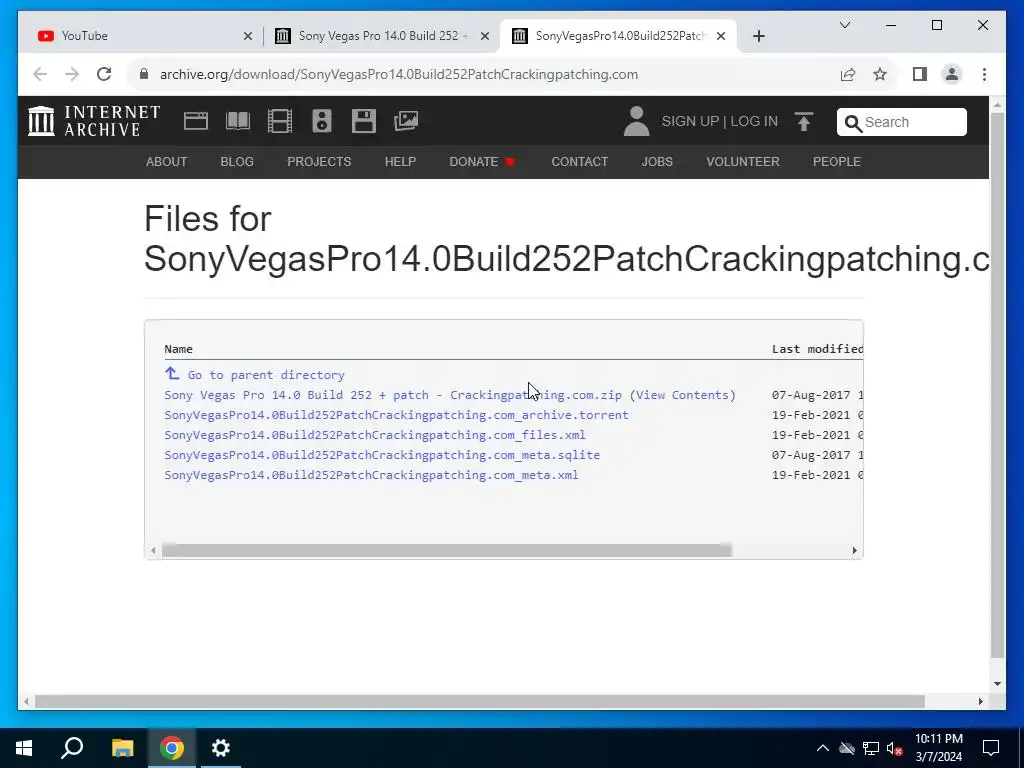Open the Windows Start menu

(24, 748)
